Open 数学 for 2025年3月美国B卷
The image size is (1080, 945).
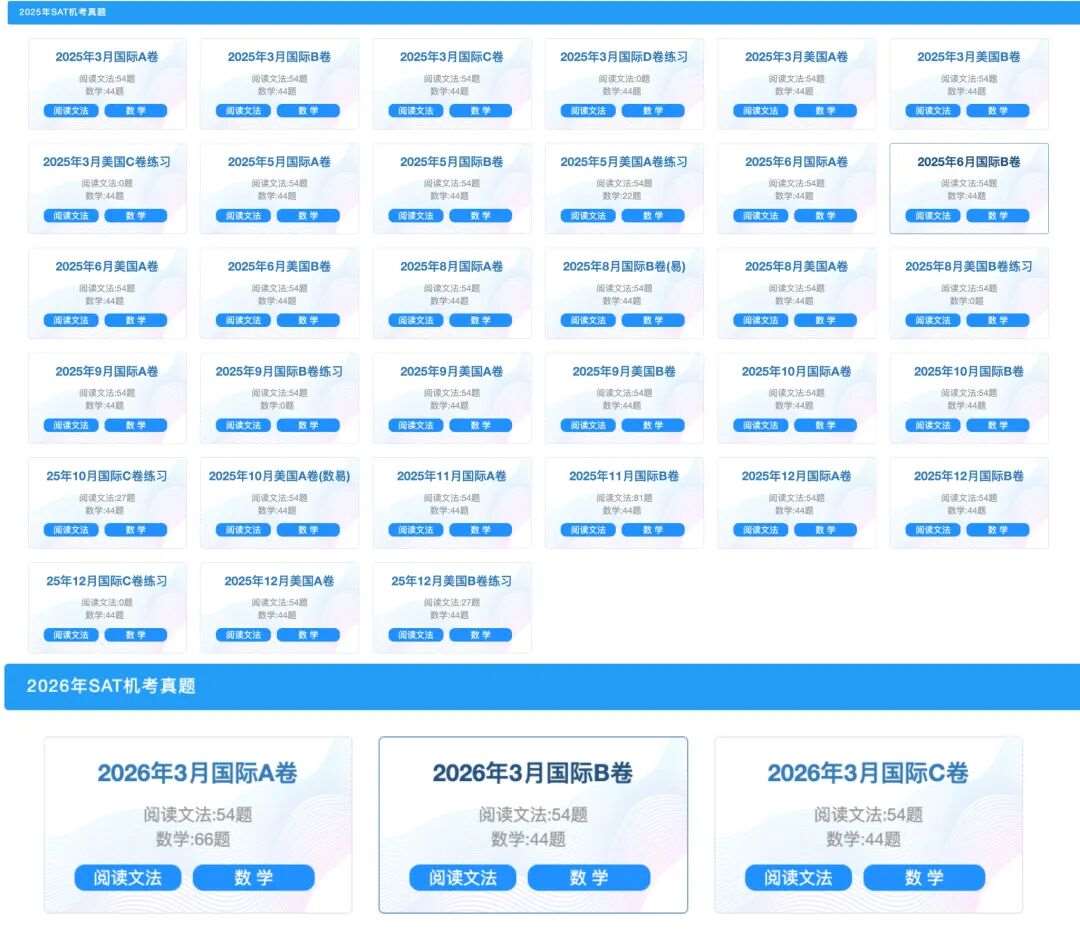pyautogui.click(x=997, y=111)
